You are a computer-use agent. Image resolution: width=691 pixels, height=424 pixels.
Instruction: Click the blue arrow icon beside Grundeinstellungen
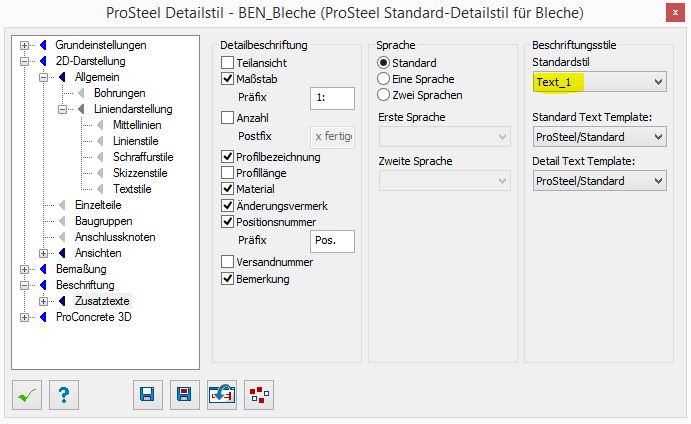tap(43, 45)
